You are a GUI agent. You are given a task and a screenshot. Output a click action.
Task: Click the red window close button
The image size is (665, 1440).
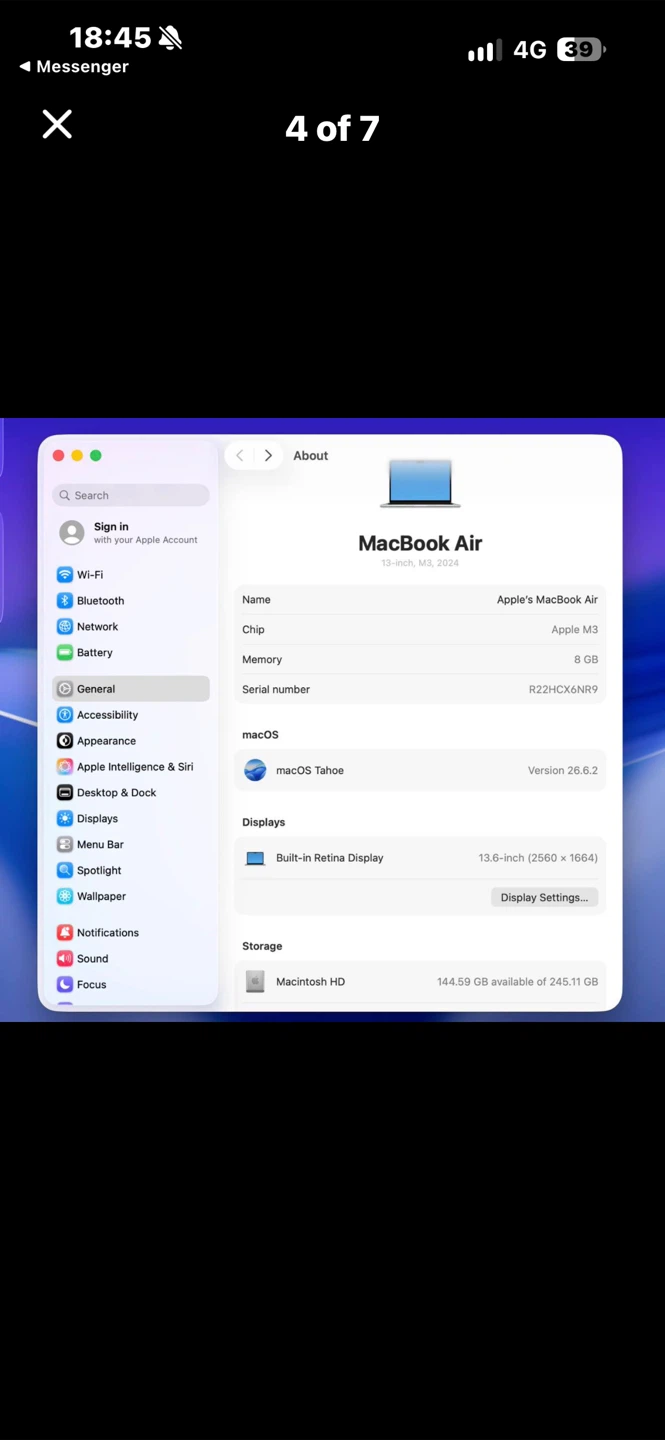59,456
